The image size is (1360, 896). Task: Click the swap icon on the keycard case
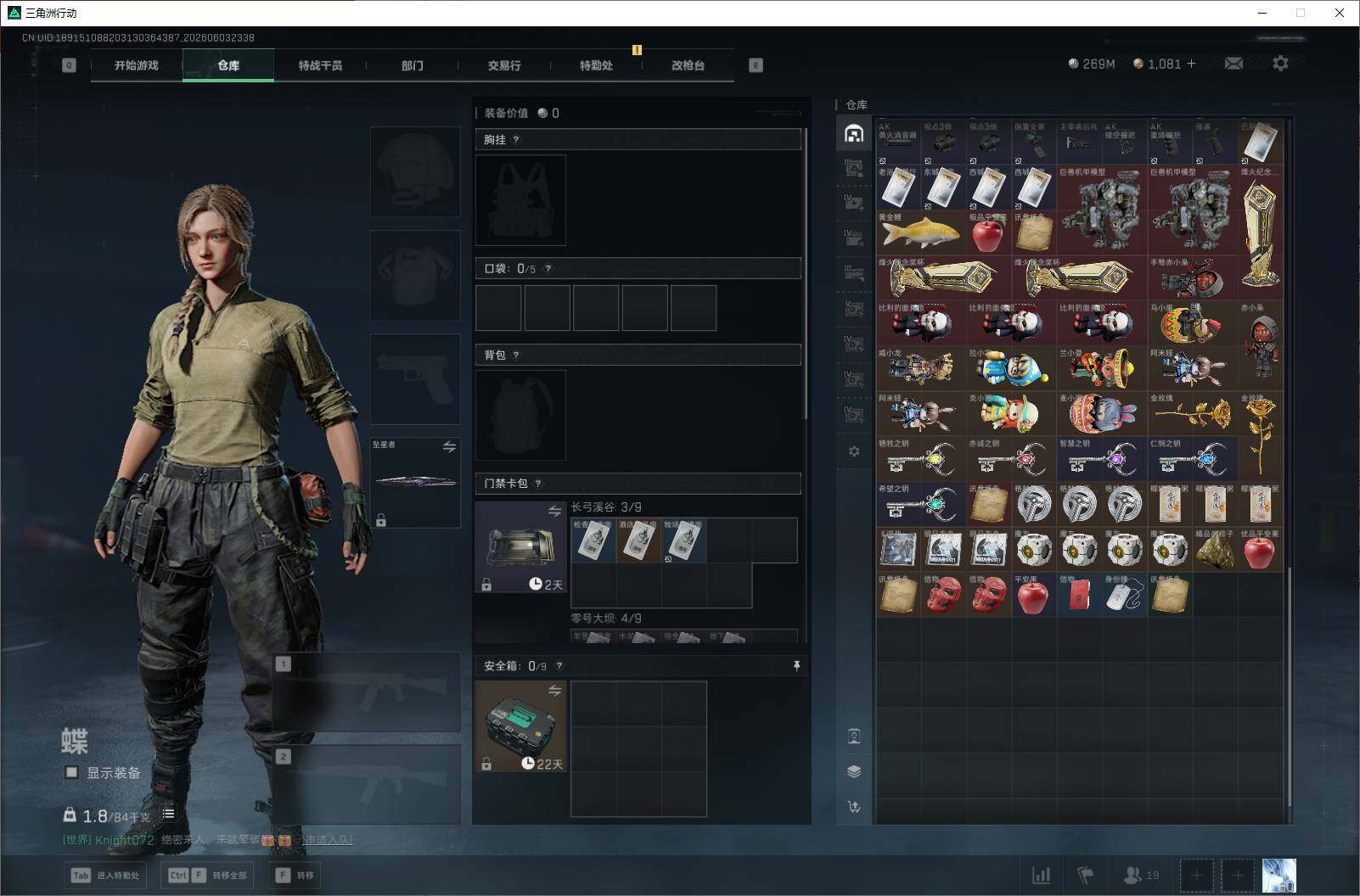554,511
